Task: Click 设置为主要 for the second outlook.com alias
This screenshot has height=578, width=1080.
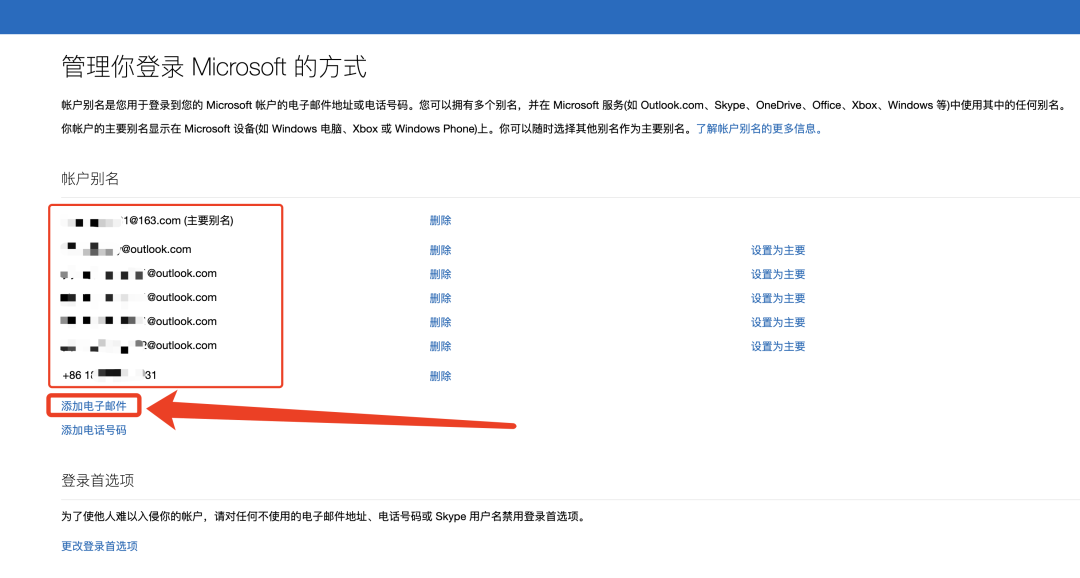Action: coord(777,273)
